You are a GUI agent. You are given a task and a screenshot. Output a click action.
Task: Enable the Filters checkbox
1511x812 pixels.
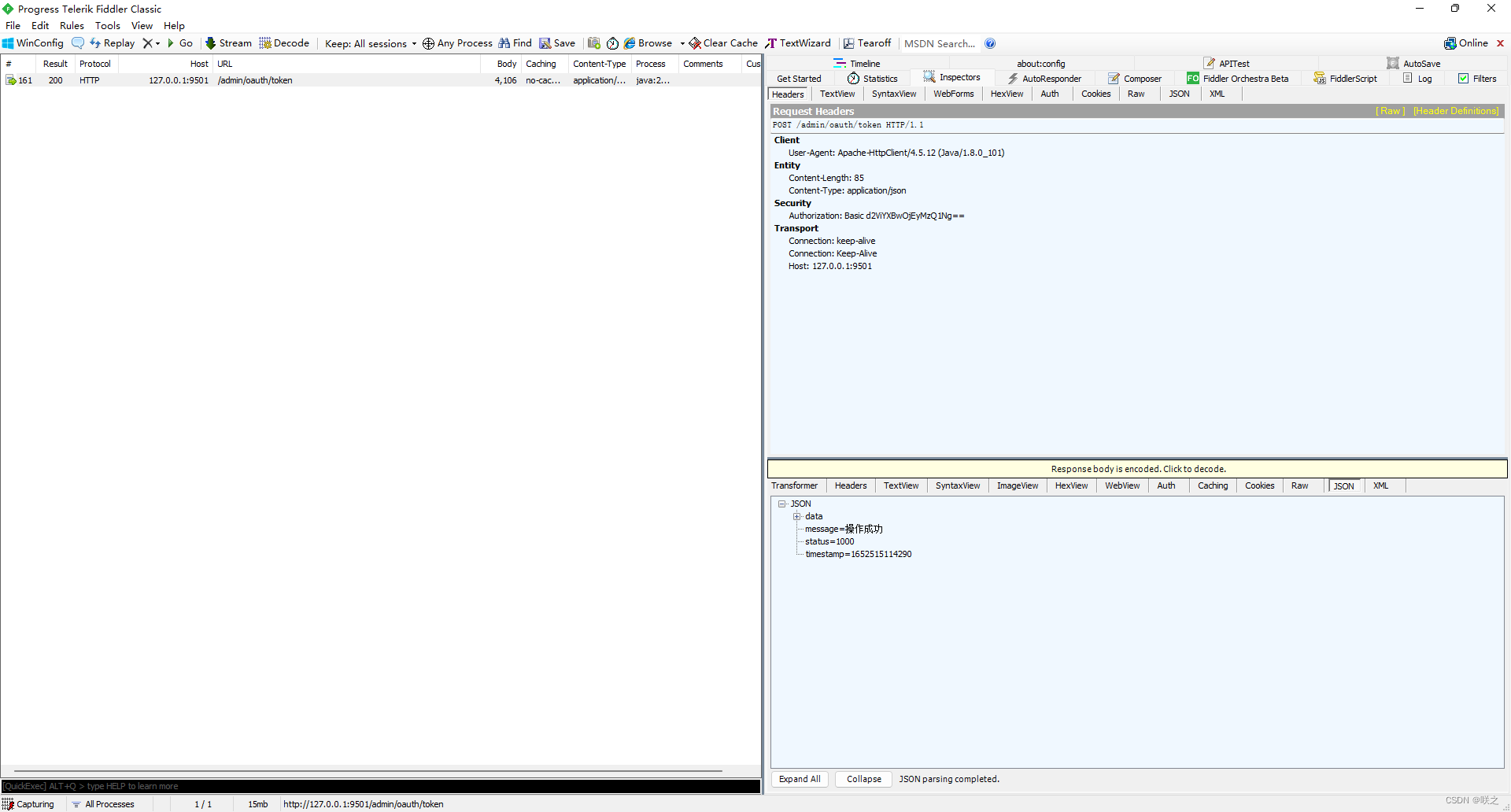point(1465,78)
